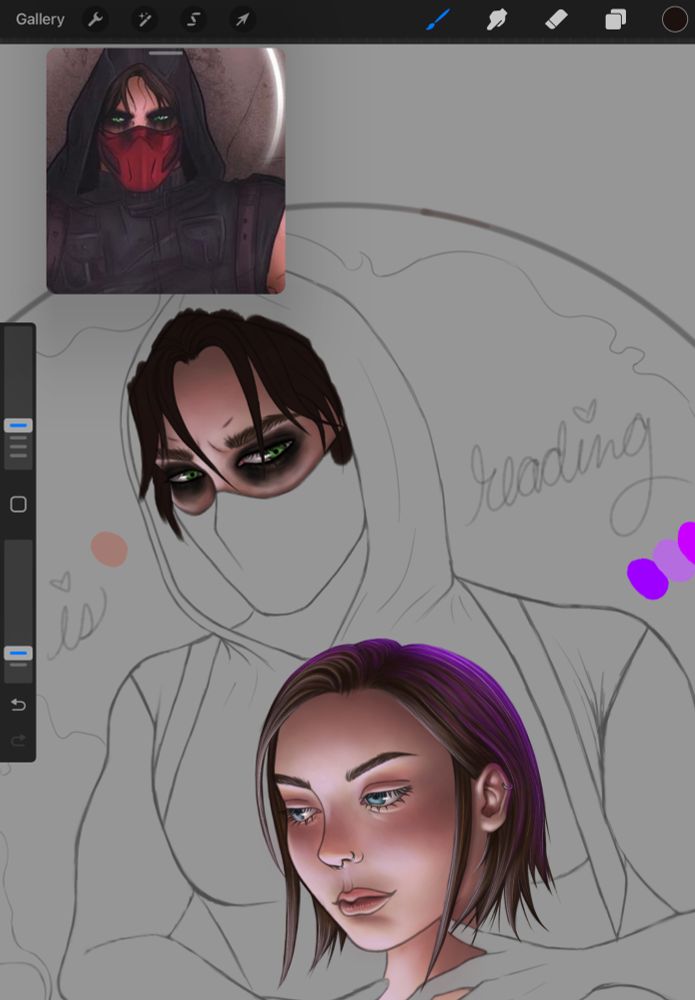Screen dimensions: 695x1000
Task: Undo the last stroke
Action: 18,705
